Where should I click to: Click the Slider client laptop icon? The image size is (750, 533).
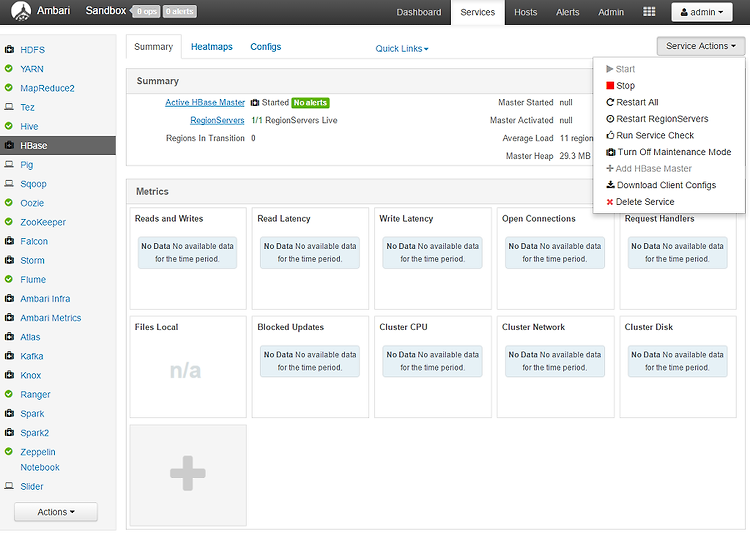[9, 486]
